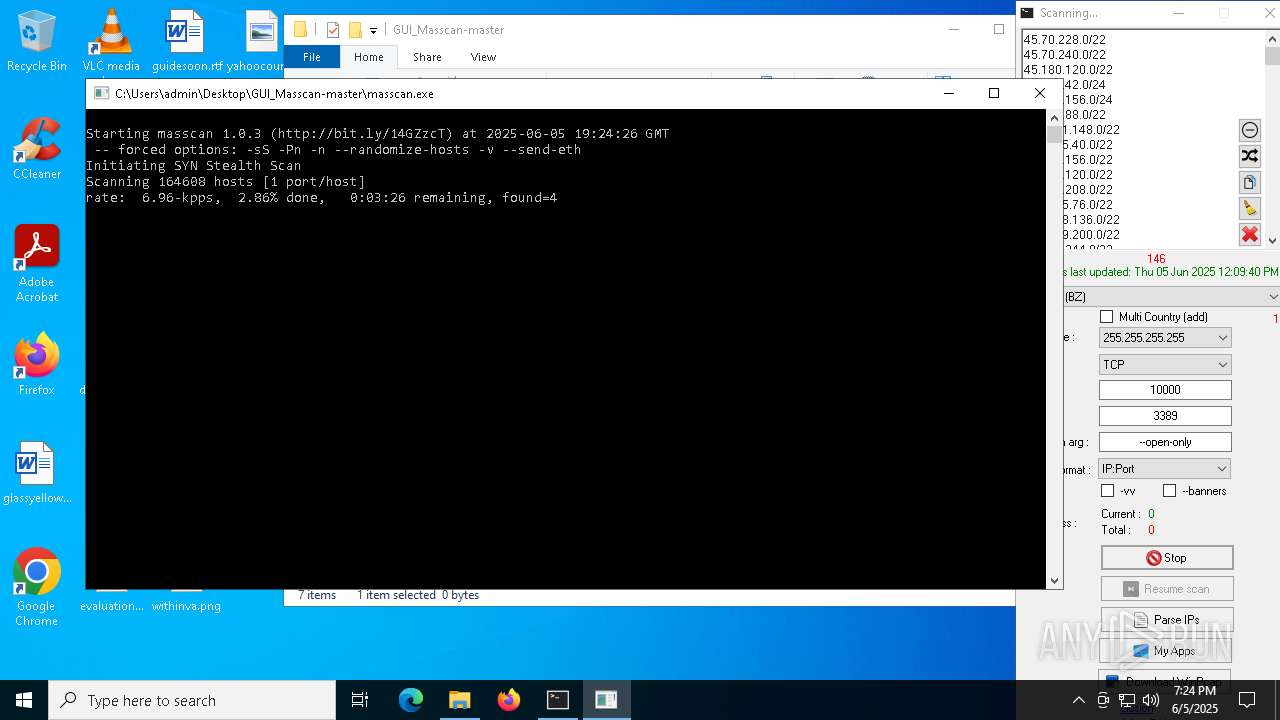The width and height of the screenshot is (1280, 720).
Task: Select the Adobe Acrobat desktop shortcut
Action: [x=37, y=264]
